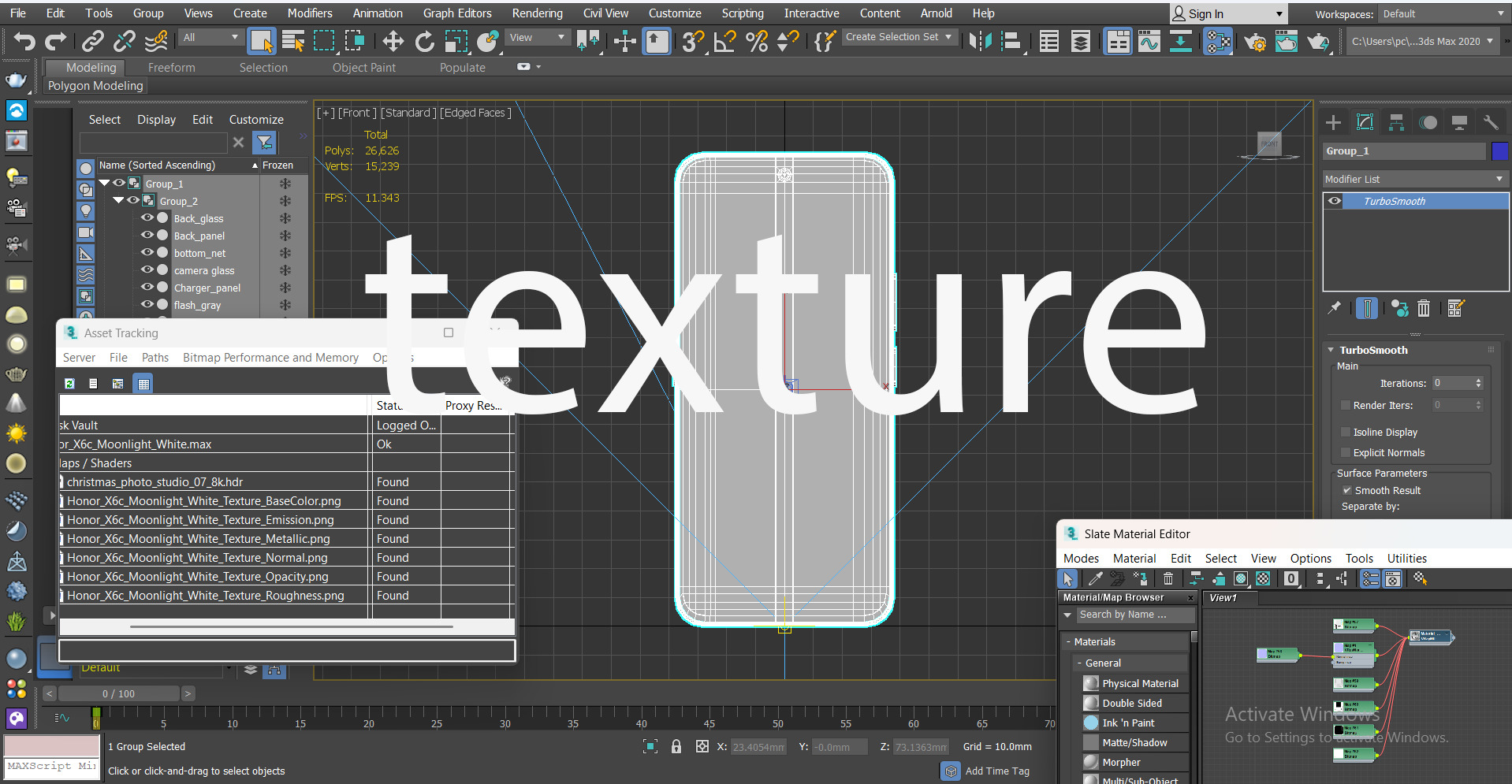
Task: Open the Select by Name dialog
Action: [293, 41]
